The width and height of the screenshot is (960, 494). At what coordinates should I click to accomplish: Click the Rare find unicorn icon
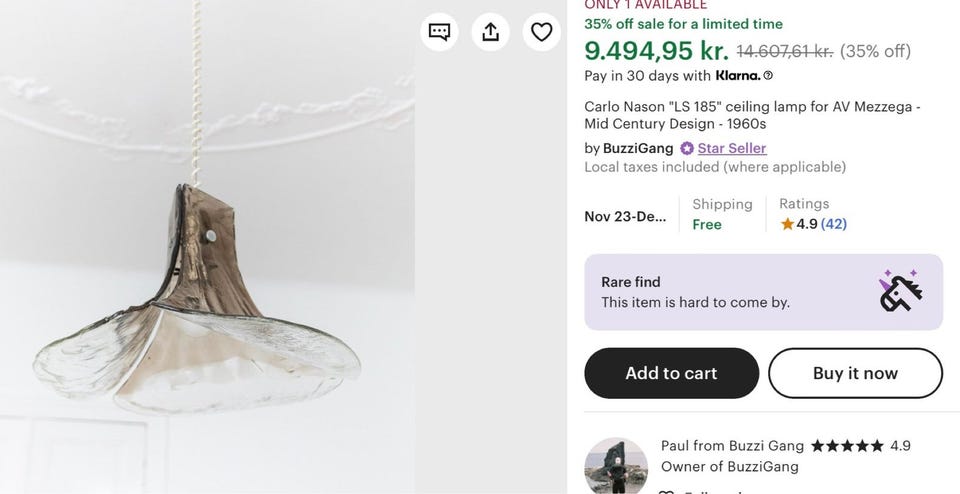coord(899,291)
